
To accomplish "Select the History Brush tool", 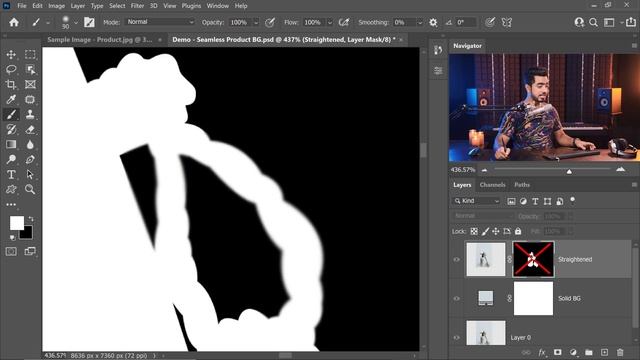I will pyautogui.click(x=11, y=129).
